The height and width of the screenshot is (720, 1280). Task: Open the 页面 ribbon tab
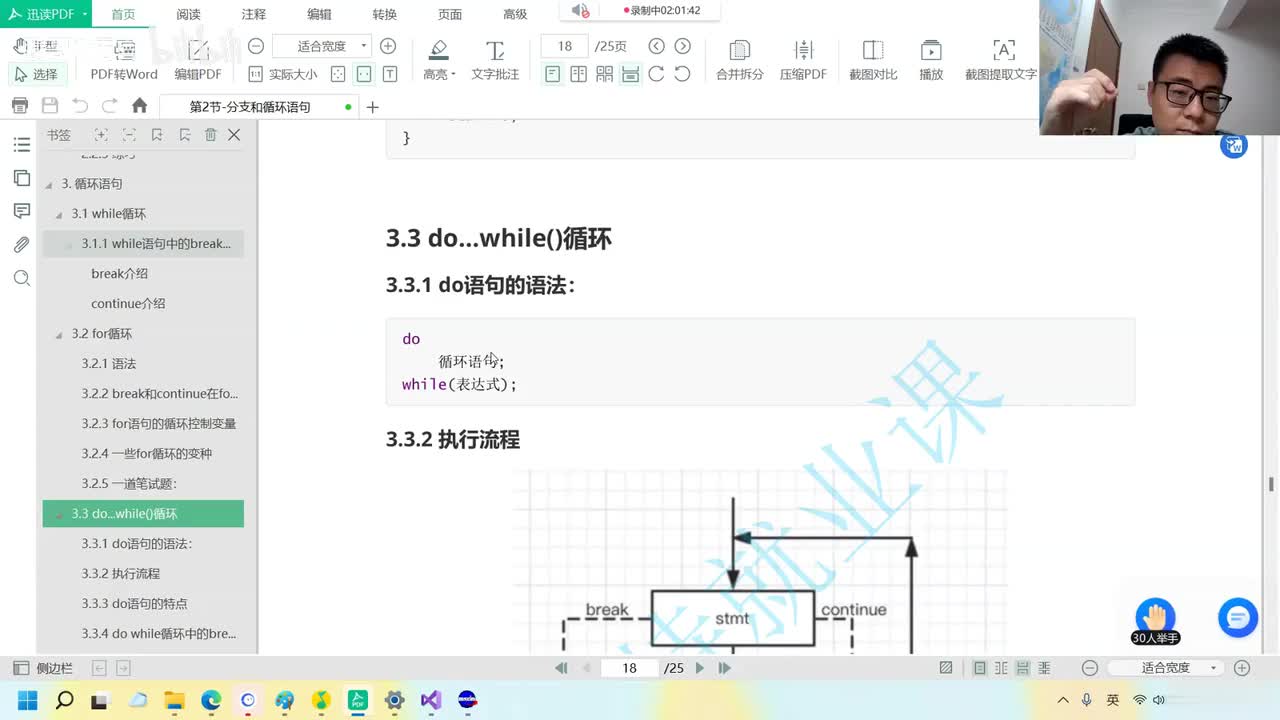(450, 14)
